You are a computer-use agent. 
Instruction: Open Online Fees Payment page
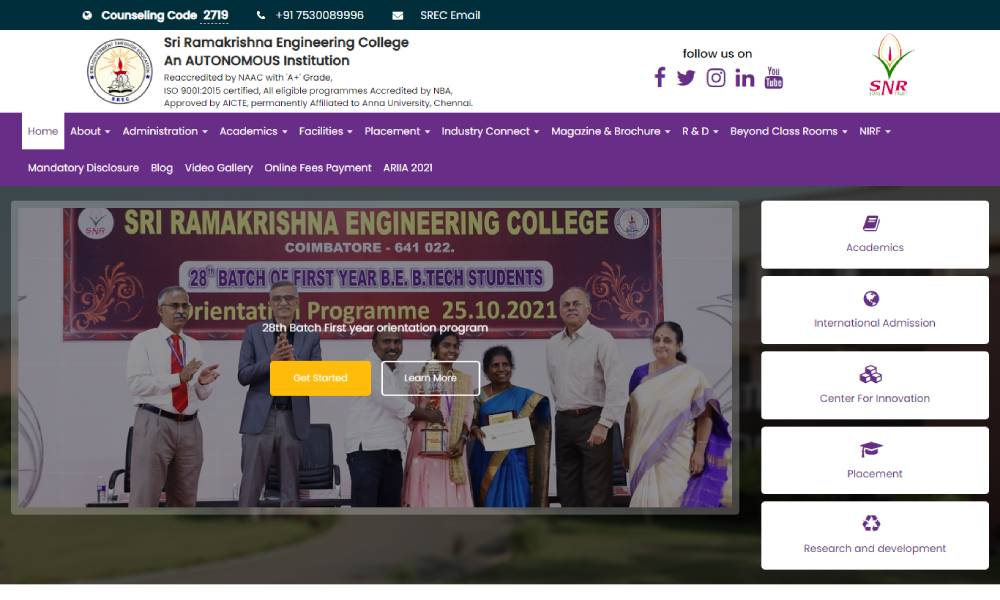pos(318,168)
